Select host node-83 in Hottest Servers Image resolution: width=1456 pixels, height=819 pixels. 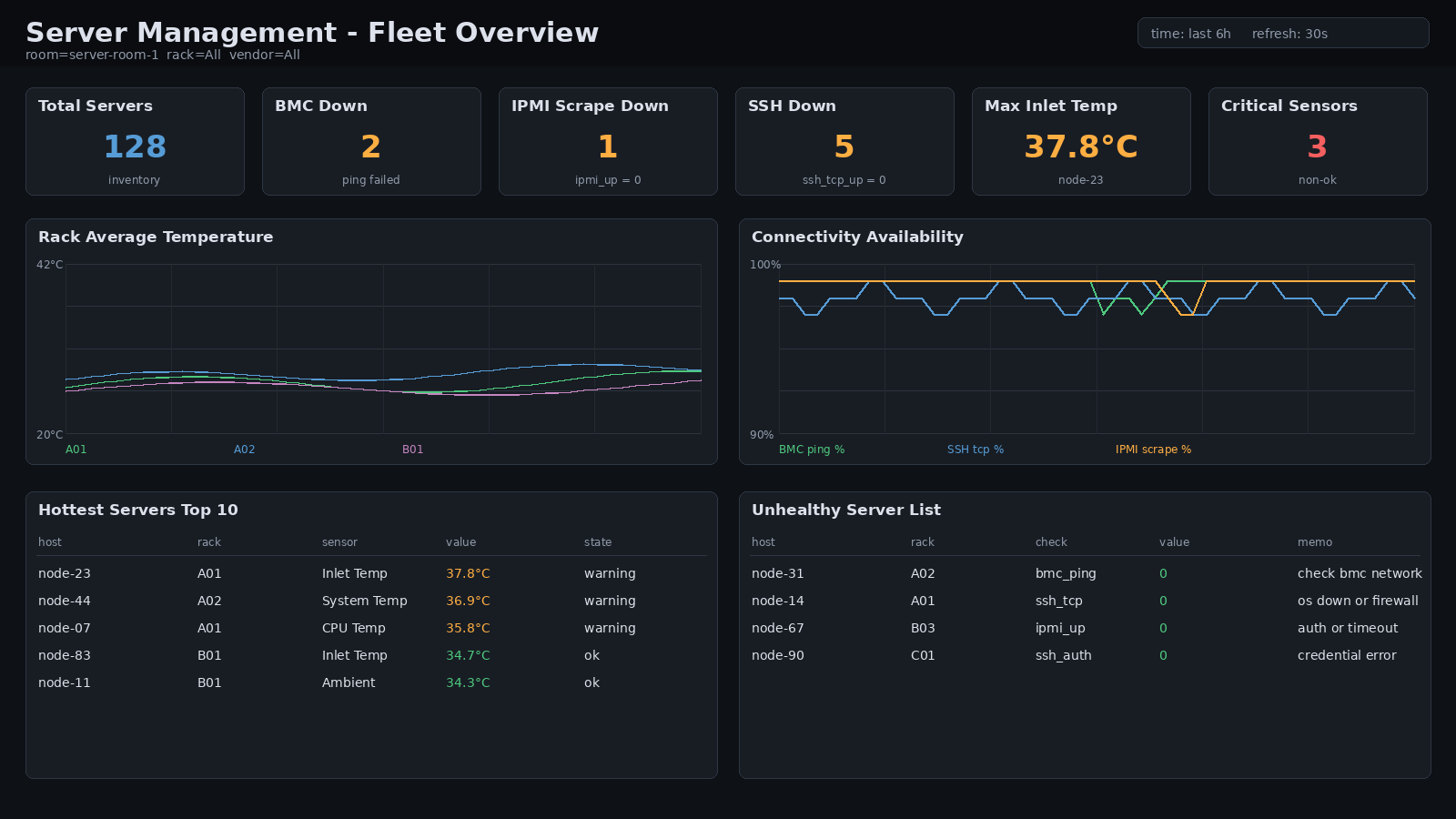click(x=65, y=655)
